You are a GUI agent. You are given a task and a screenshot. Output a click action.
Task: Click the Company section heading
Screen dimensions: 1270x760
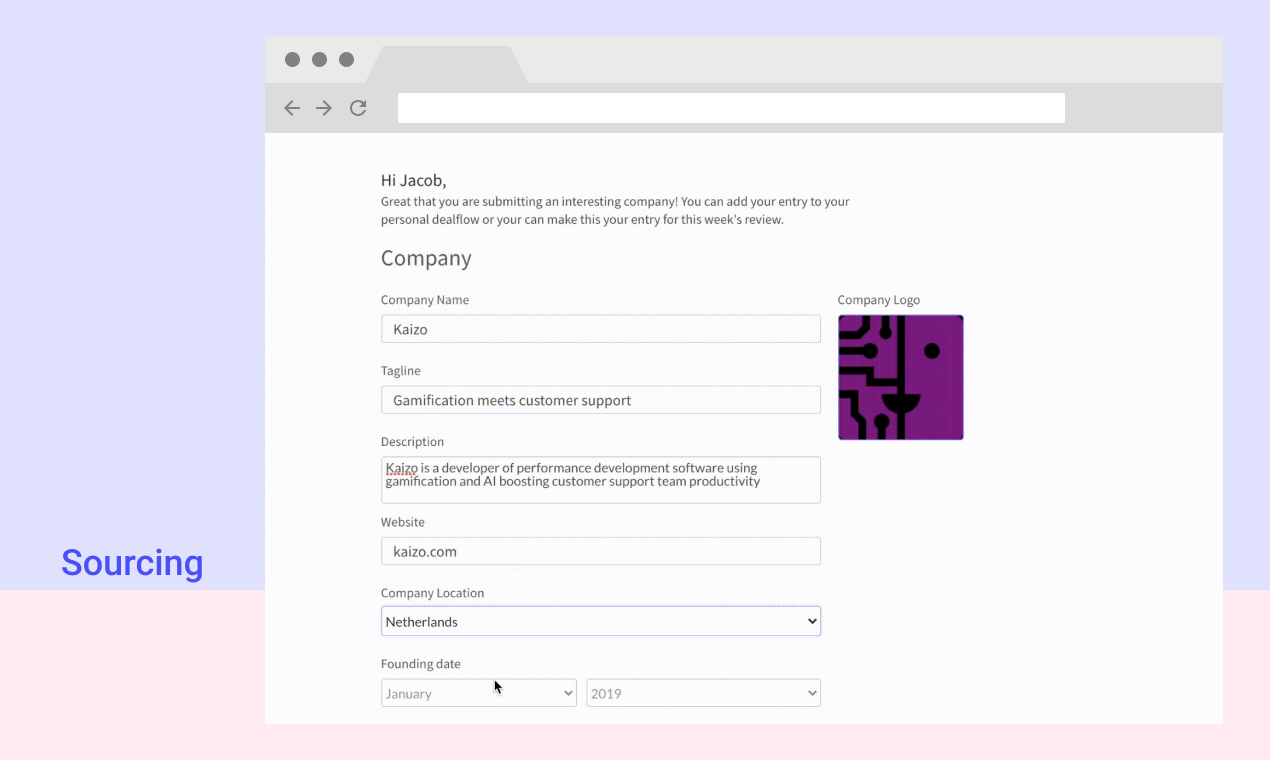pyautogui.click(x=426, y=258)
